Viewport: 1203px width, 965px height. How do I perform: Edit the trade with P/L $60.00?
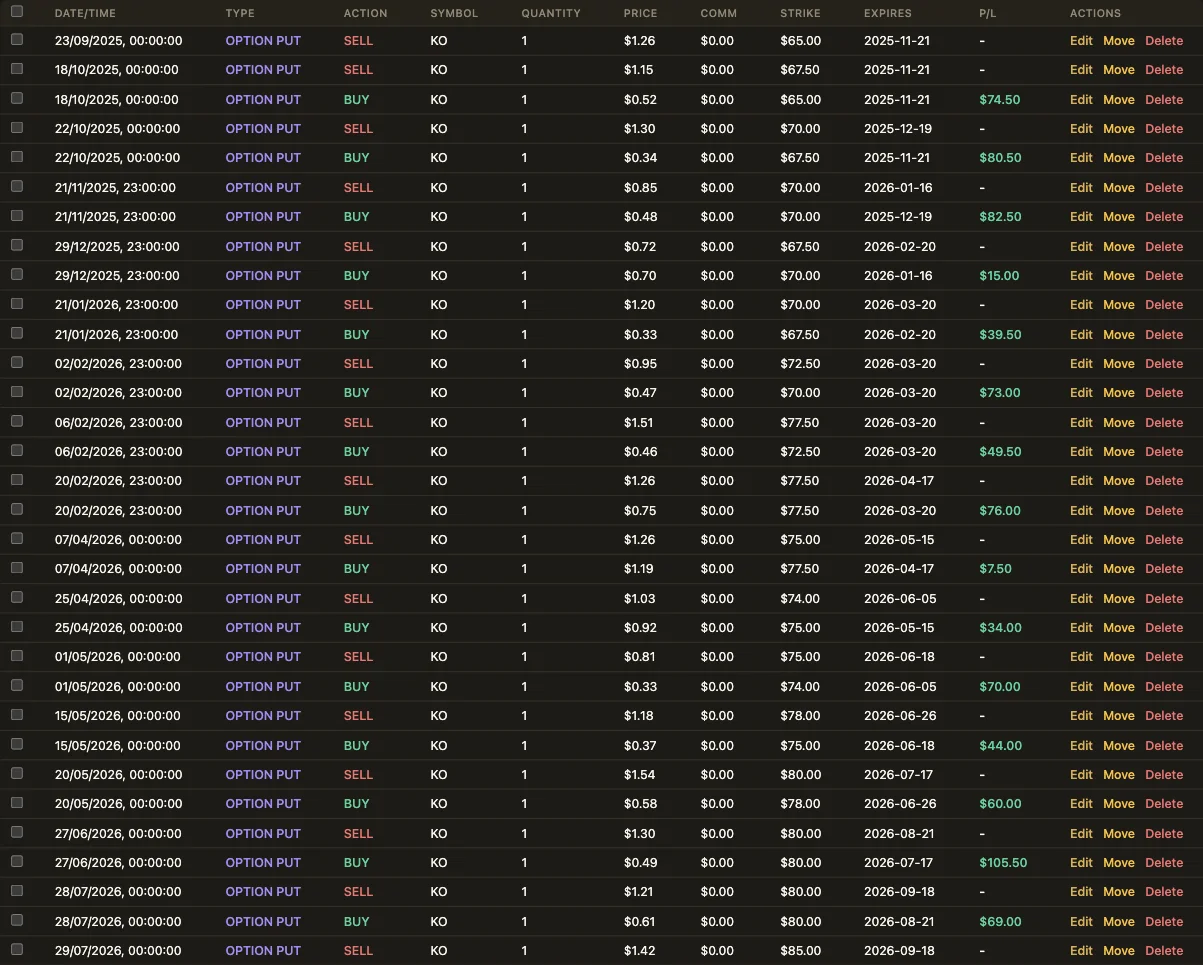point(1081,804)
